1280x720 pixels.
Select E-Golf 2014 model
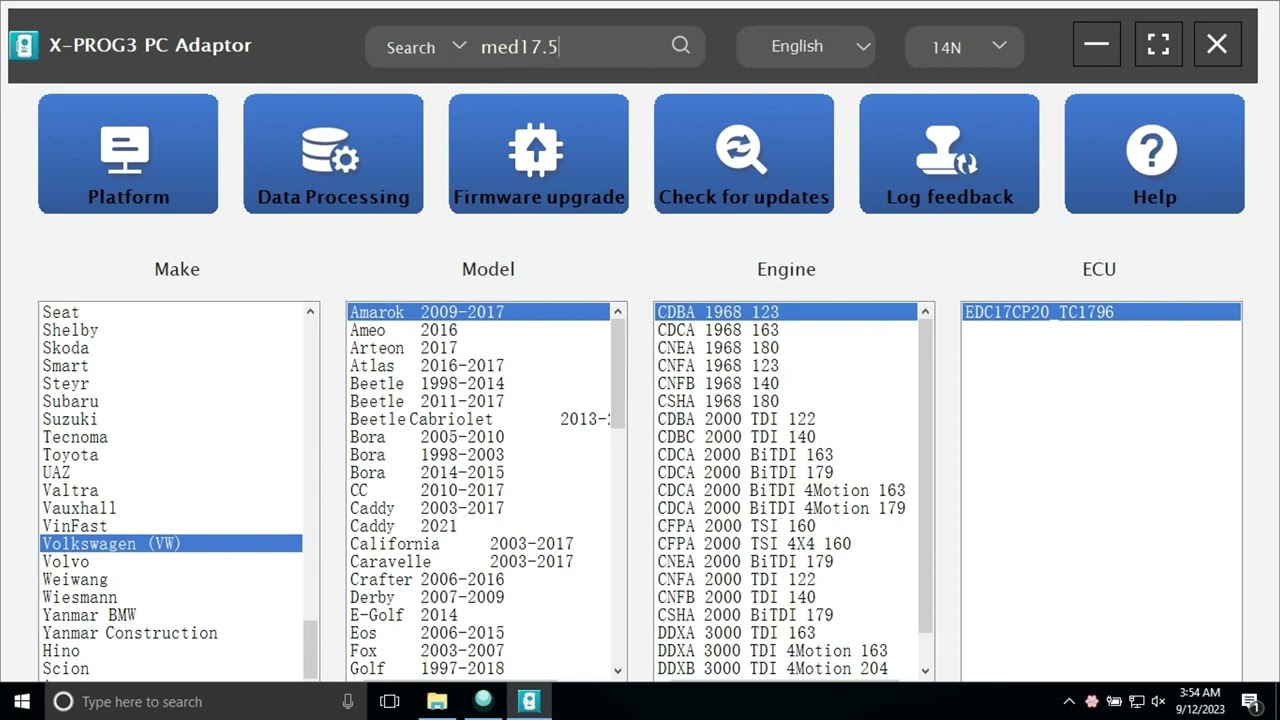(478, 615)
